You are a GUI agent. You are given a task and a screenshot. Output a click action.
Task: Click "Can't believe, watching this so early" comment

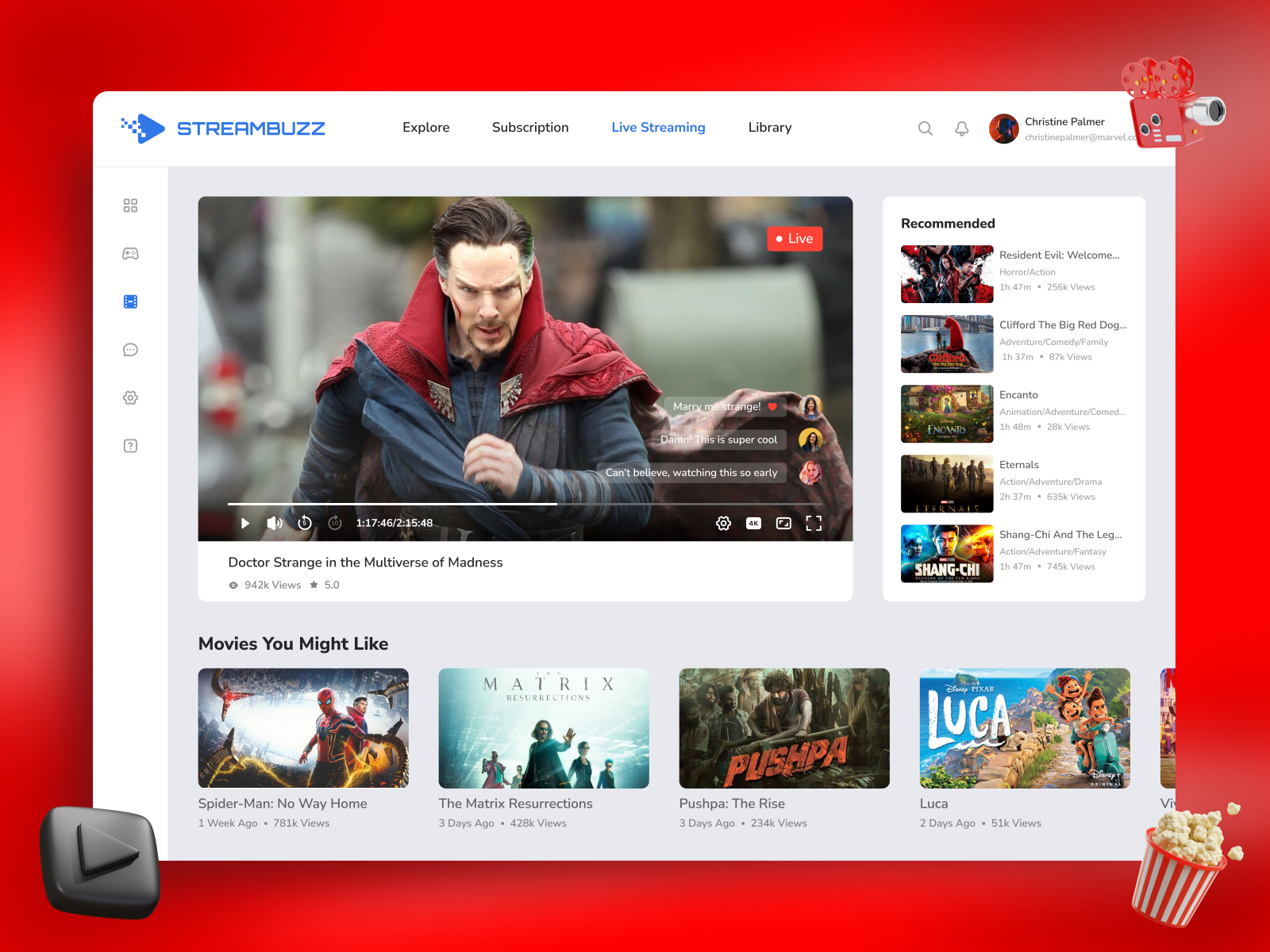[691, 473]
